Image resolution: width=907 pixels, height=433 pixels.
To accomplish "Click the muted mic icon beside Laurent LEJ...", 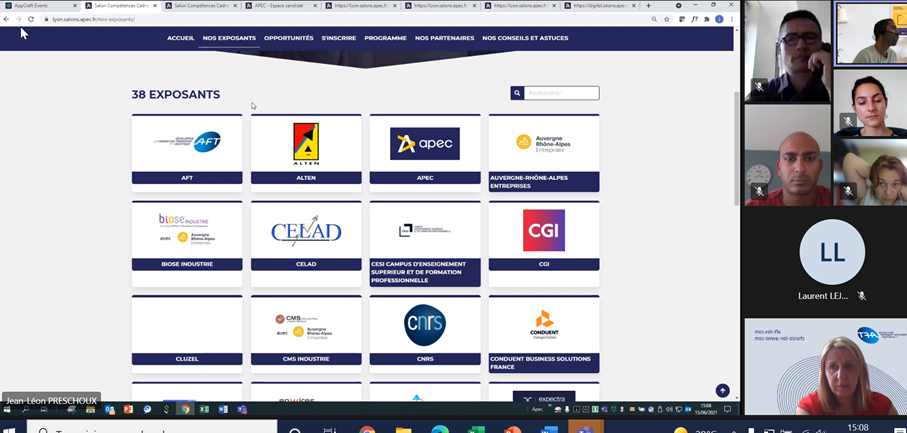I will click(861, 295).
